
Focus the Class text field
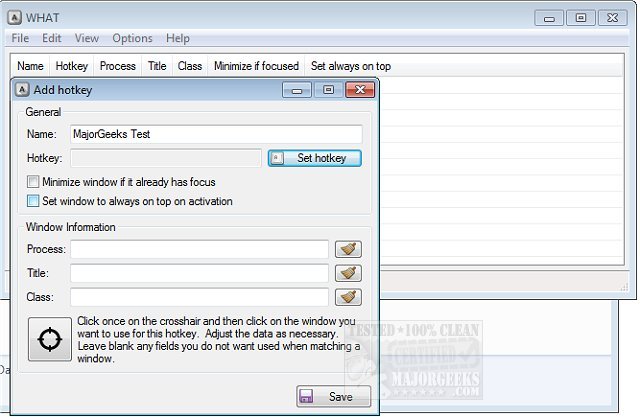200,297
